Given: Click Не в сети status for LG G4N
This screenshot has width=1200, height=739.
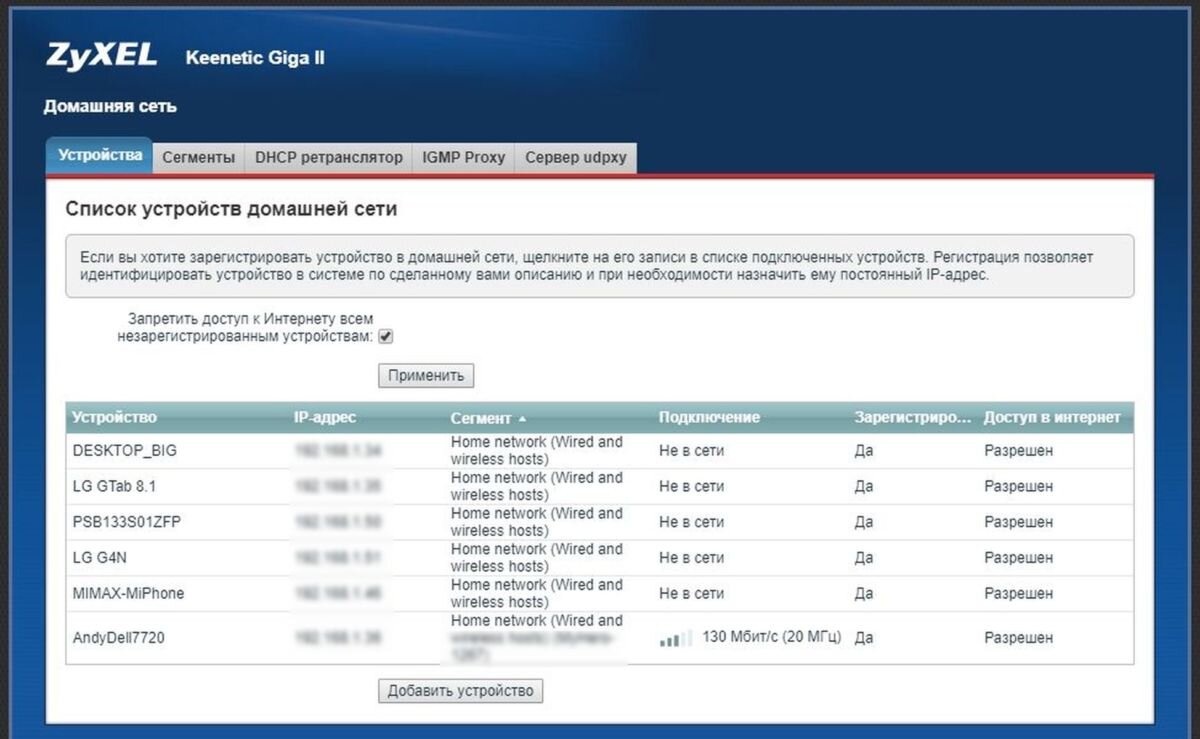Looking at the screenshot, I should pyautogui.click(x=691, y=558).
